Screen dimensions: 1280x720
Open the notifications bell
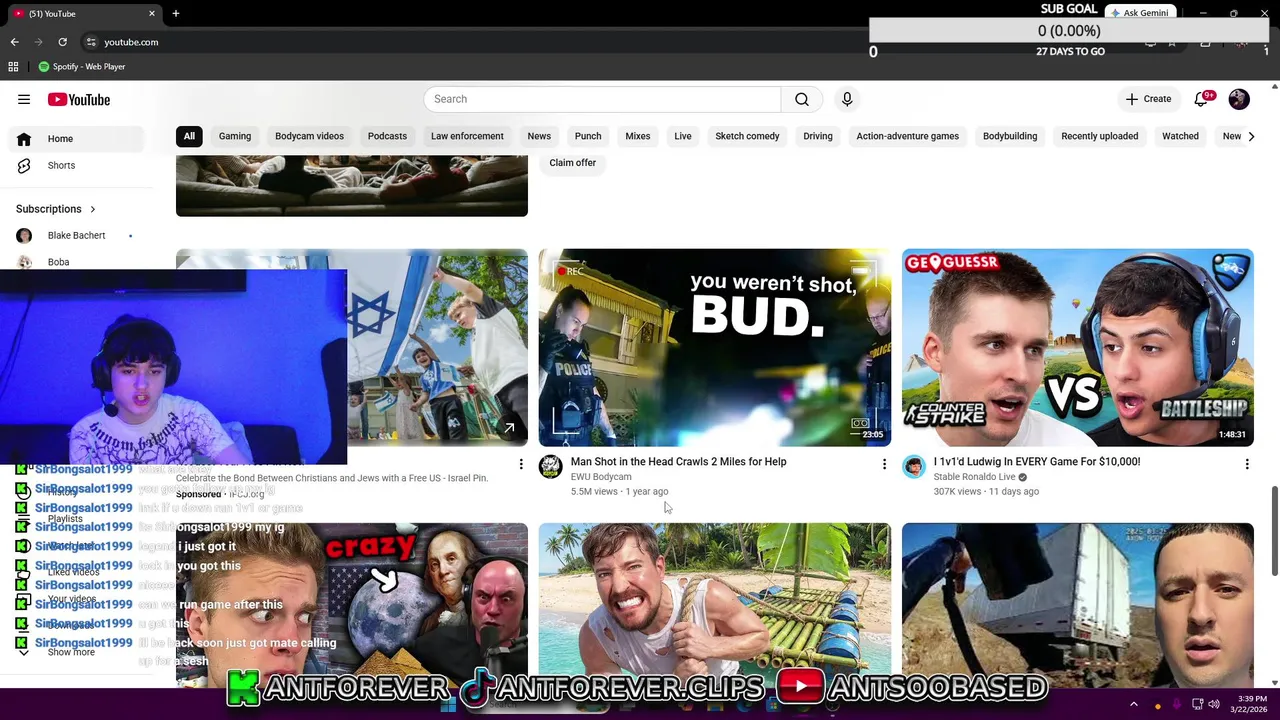pyautogui.click(x=1201, y=99)
